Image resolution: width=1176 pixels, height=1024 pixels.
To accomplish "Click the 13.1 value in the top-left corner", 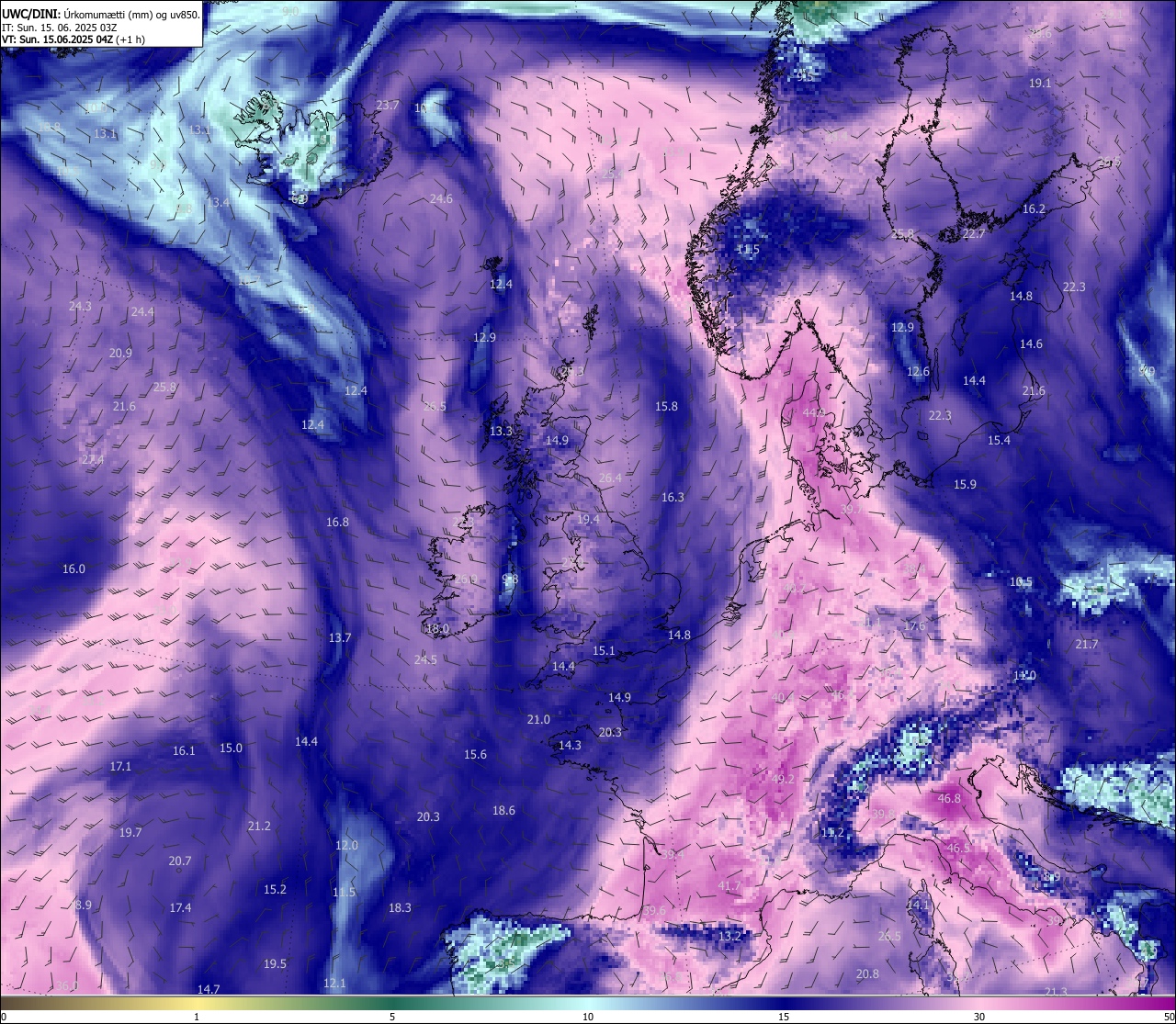I will 106,133.
